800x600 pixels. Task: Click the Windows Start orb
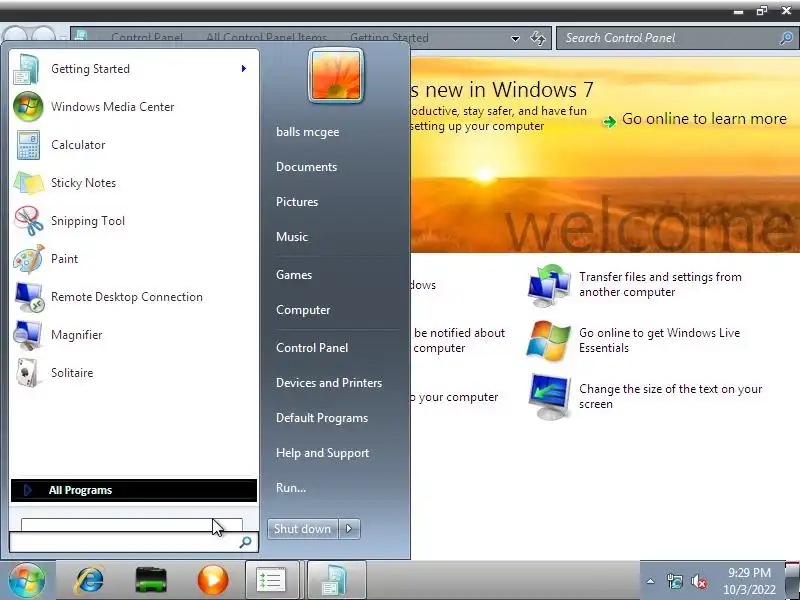[27, 580]
